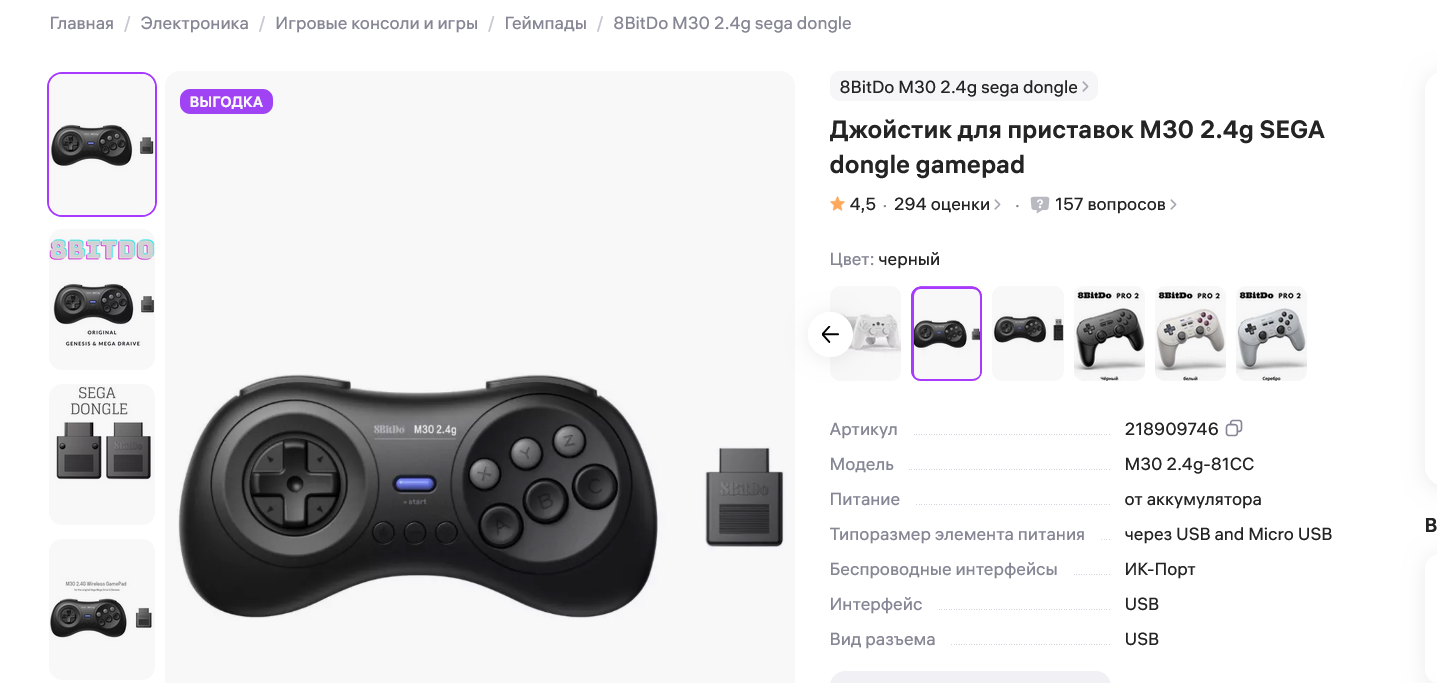This screenshot has width=1437, height=683.
Task: Open Электроника breadcrumb category
Action: click(x=194, y=23)
